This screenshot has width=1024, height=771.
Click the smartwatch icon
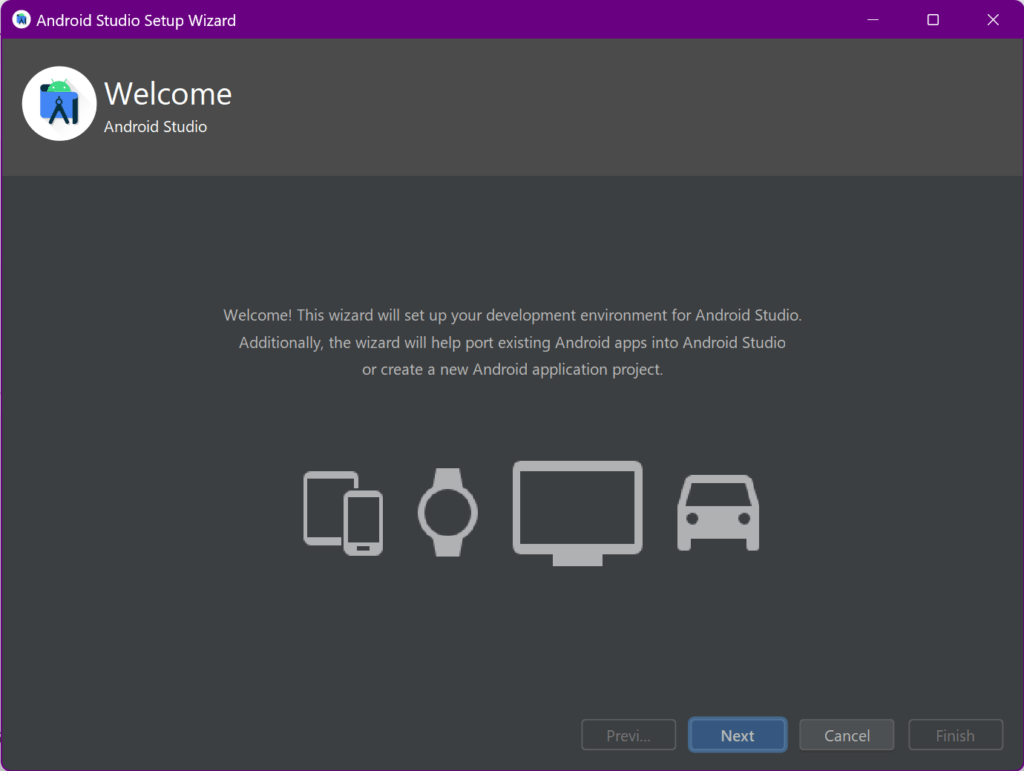pyautogui.click(x=447, y=512)
